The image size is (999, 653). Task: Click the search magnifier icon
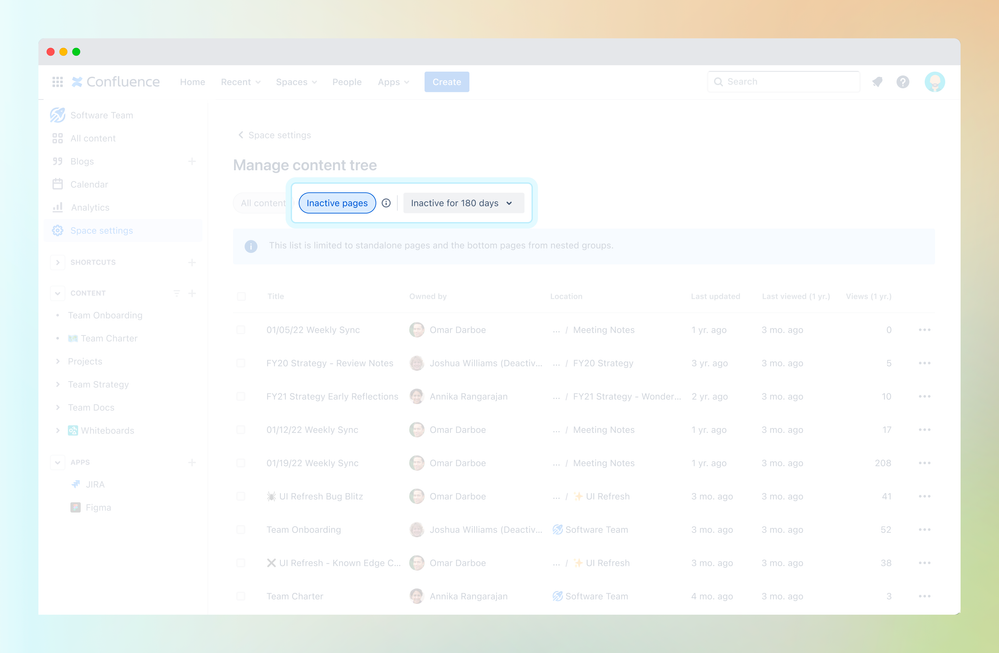[x=718, y=82]
